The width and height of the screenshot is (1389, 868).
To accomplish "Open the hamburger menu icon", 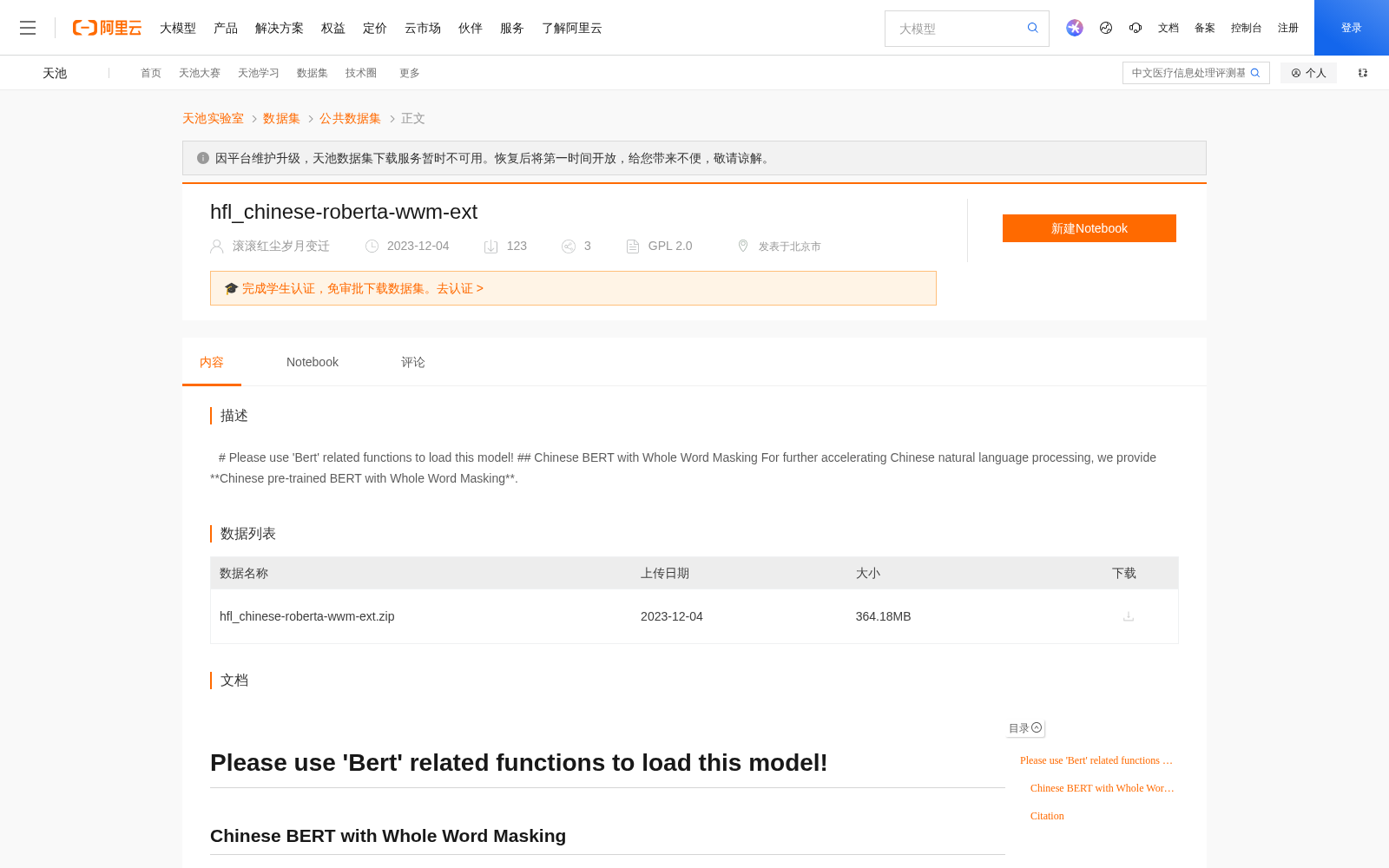I will click(28, 28).
